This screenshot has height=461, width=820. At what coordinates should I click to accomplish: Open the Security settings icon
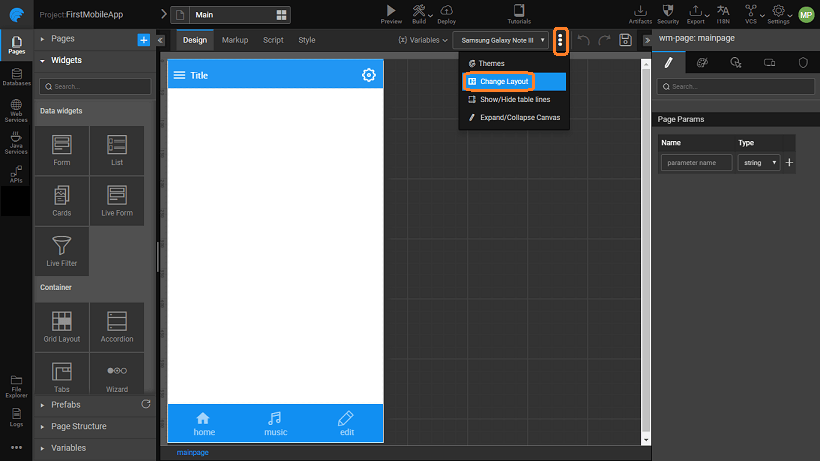click(667, 13)
